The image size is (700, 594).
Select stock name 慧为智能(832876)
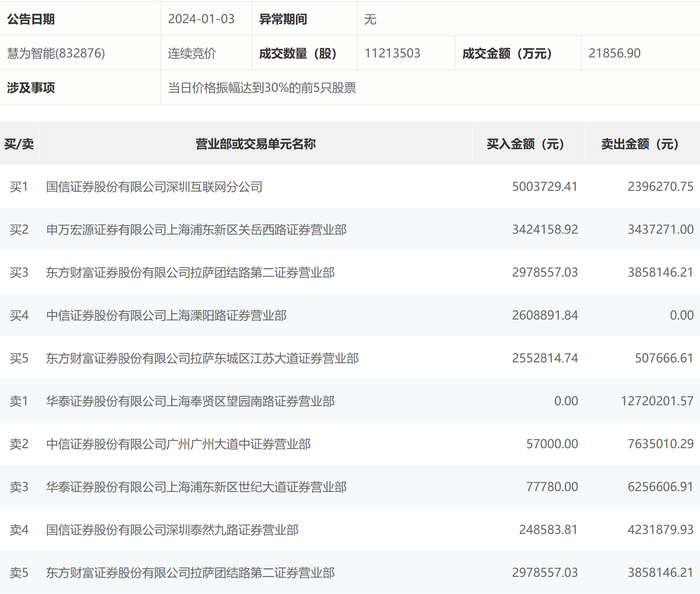click(56, 53)
